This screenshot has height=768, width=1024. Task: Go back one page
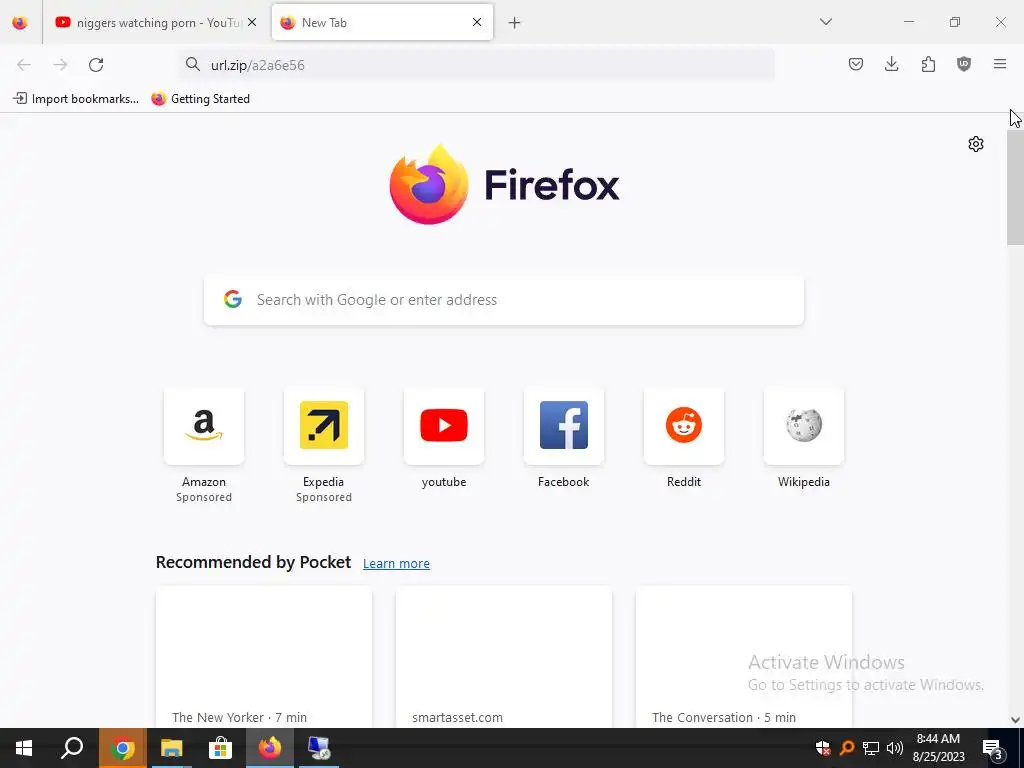[x=24, y=65]
